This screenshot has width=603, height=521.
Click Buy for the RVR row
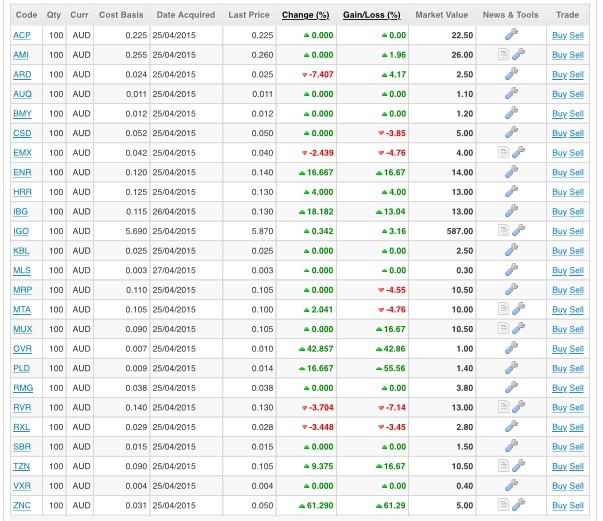[x=559, y=408]
